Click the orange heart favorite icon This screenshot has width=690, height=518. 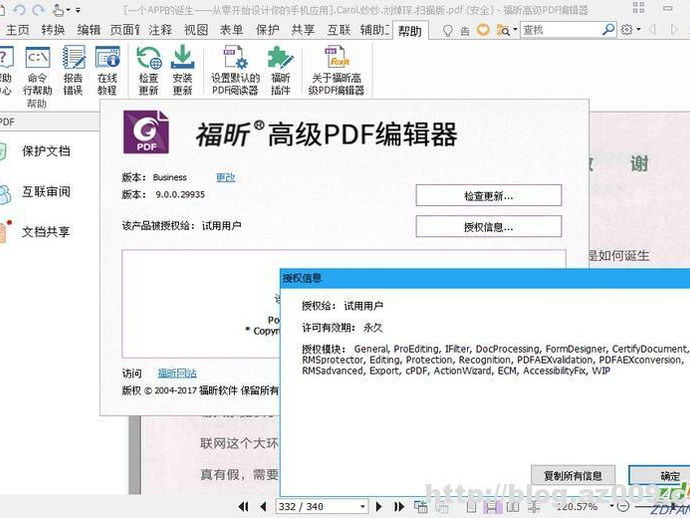point(483,30)
